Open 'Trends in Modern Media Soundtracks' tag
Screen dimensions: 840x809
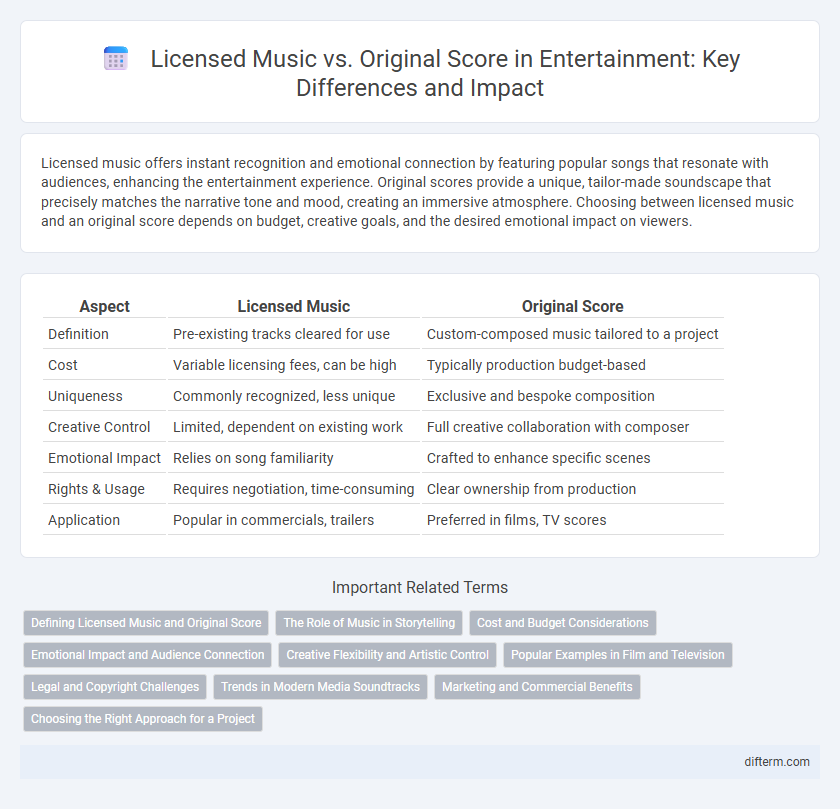320,687
